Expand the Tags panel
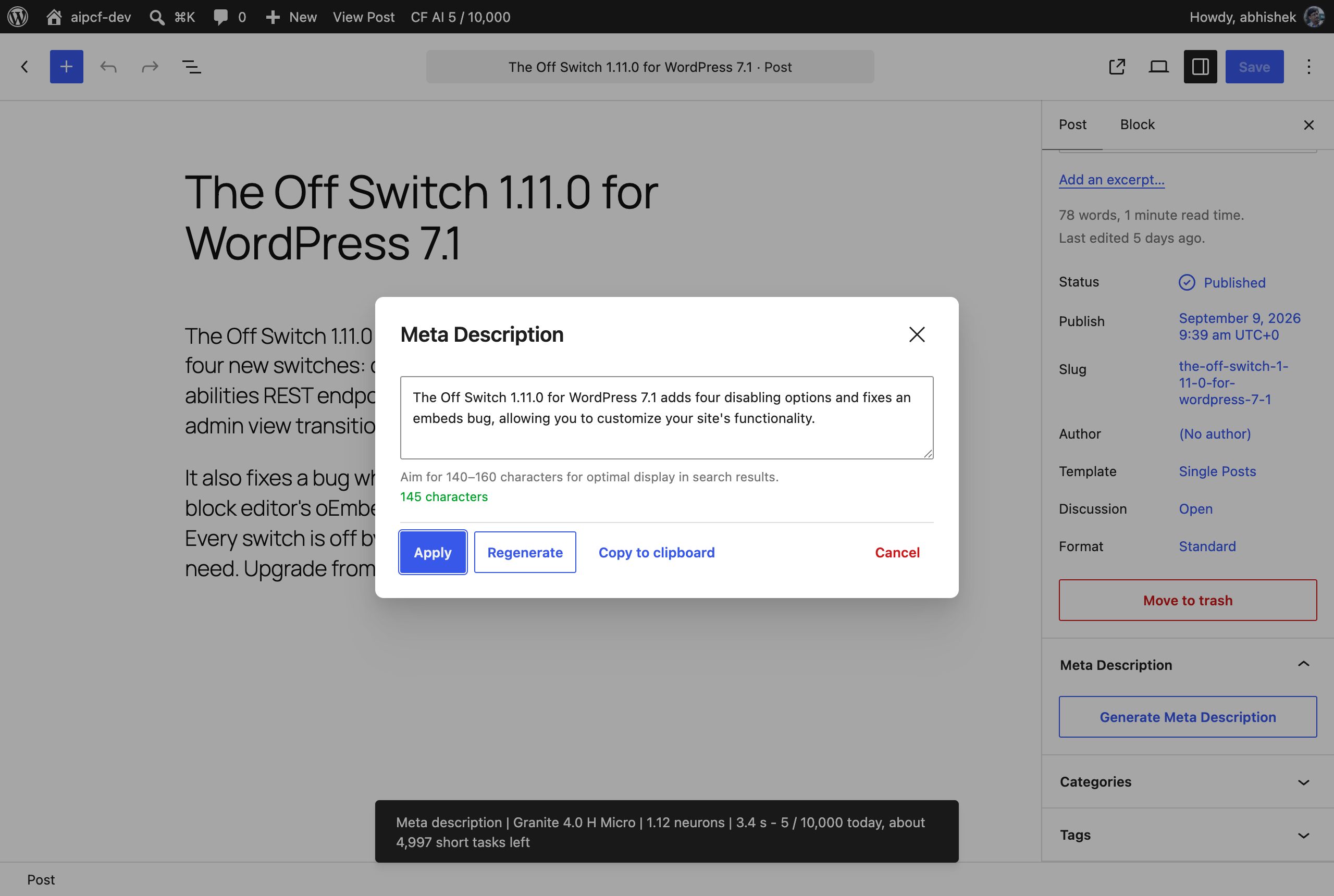Viewport: 1334px width, 896px height. tap(1188, 835)
